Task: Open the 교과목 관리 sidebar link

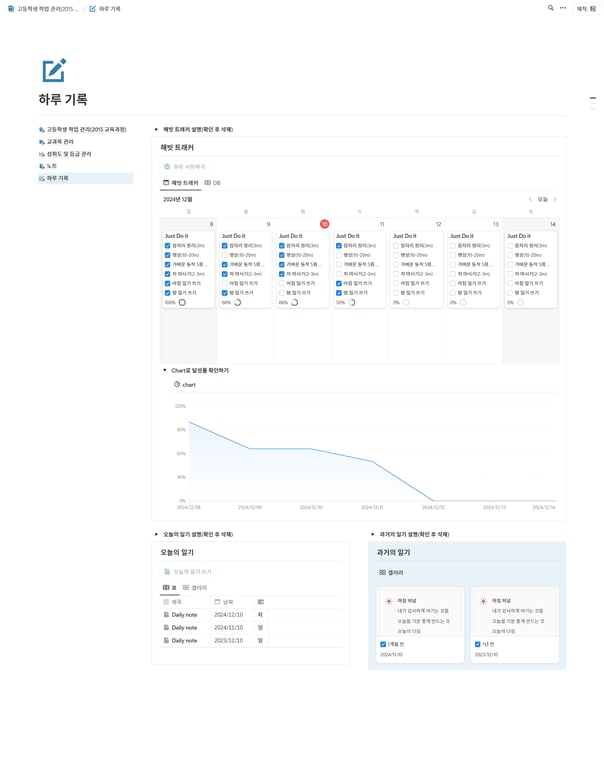Action: tap(56, 142)
